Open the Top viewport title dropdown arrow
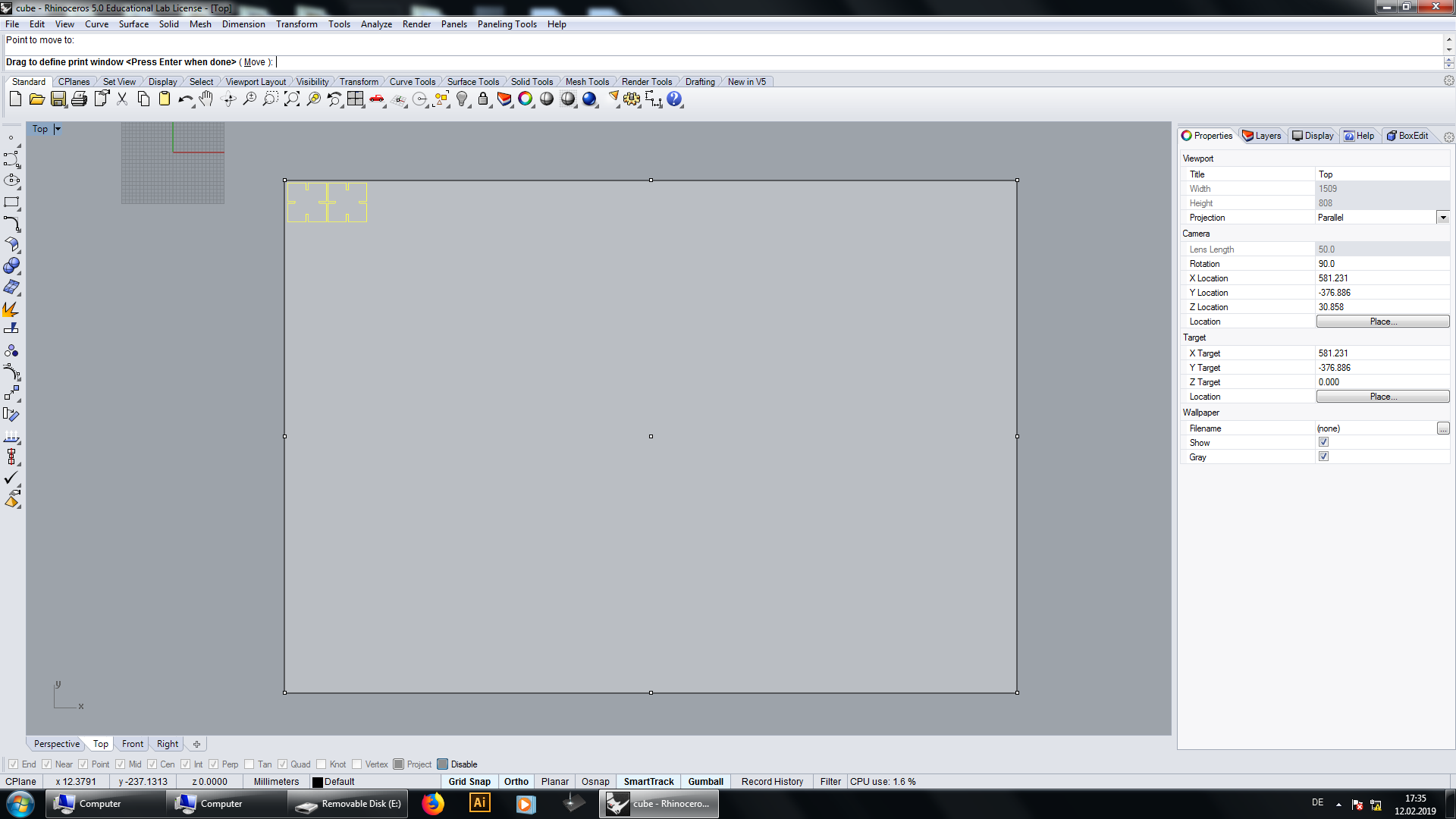This screenshot has height=819, width=1456. (x=58, y=129)
